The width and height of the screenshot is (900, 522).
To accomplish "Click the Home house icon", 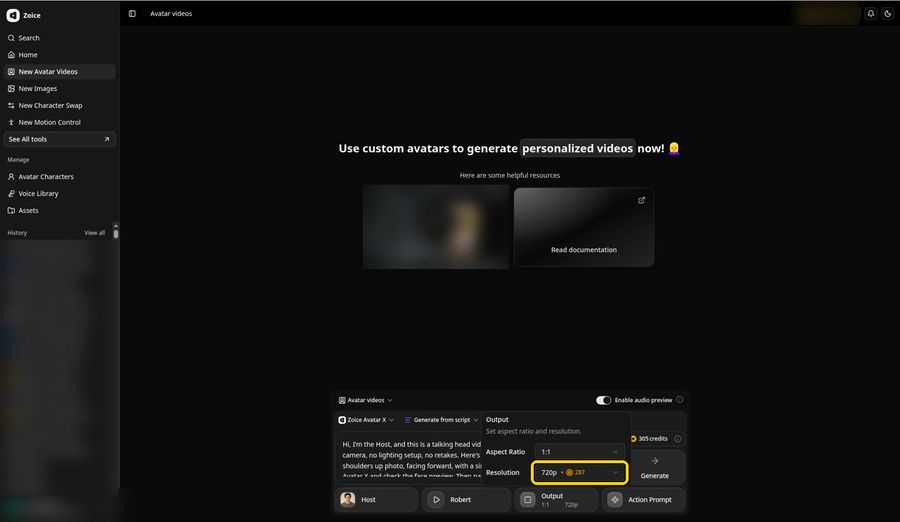I will [x=11, y=55].
